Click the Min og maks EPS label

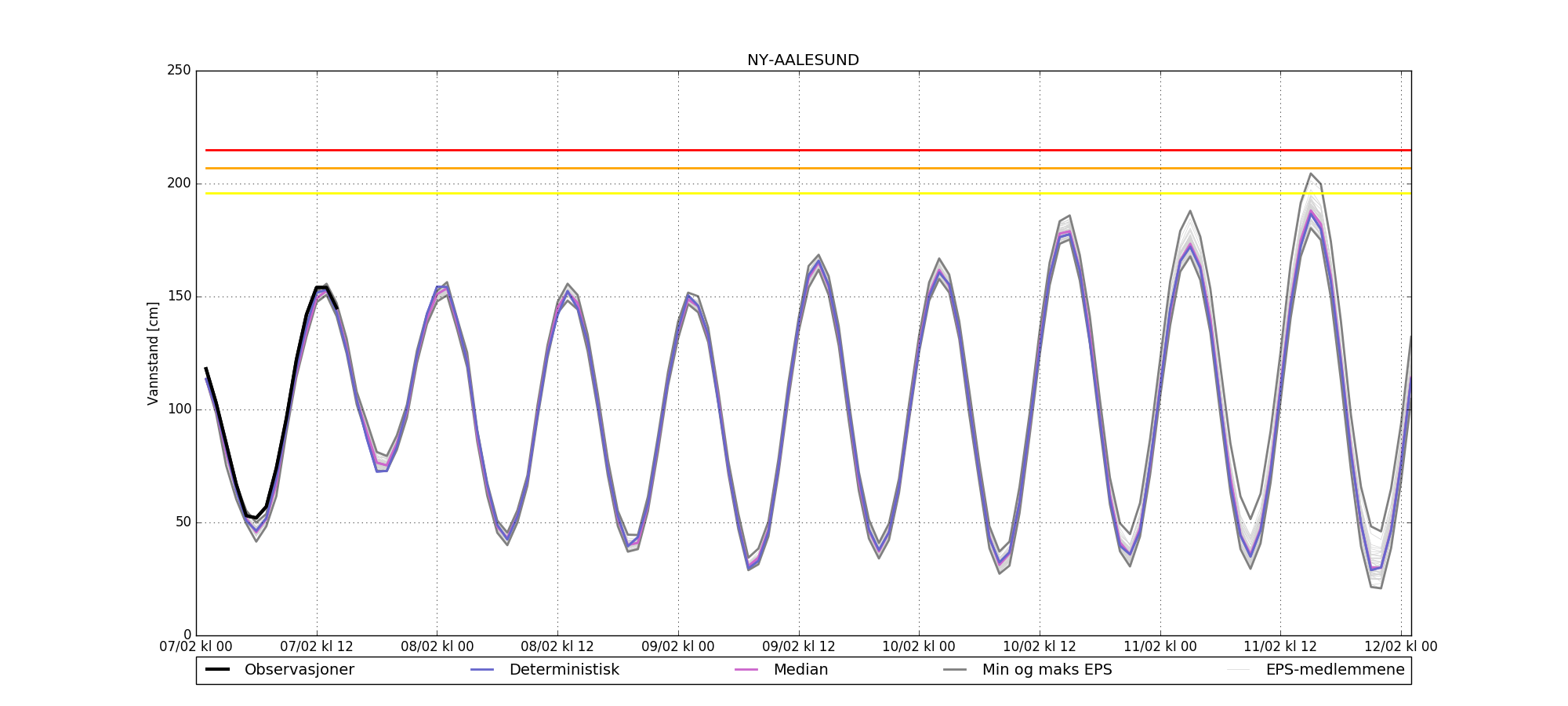[x=1047, y=670]
